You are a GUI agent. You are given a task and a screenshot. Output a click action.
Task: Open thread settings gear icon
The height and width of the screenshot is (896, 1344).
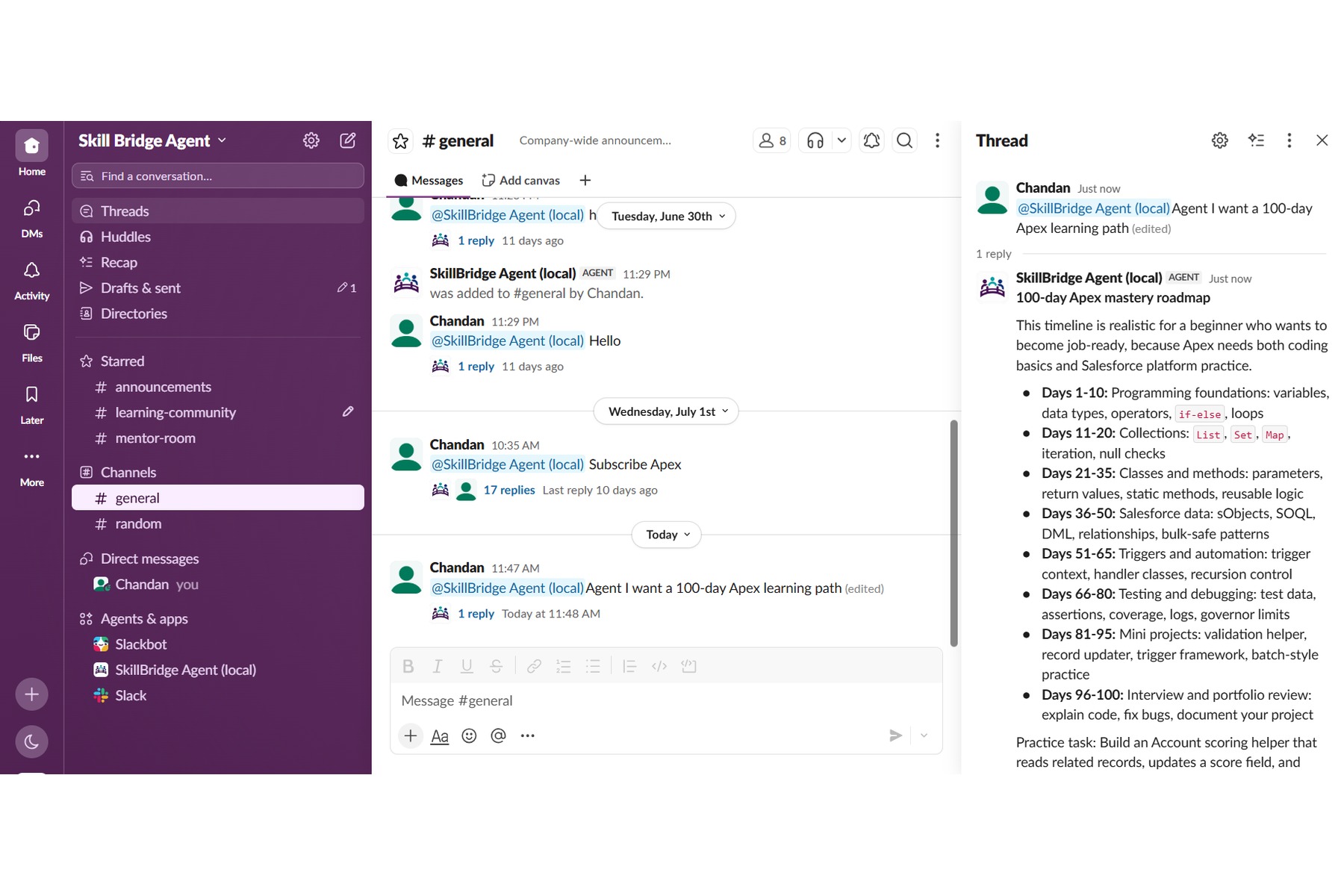pos(1220,140)
